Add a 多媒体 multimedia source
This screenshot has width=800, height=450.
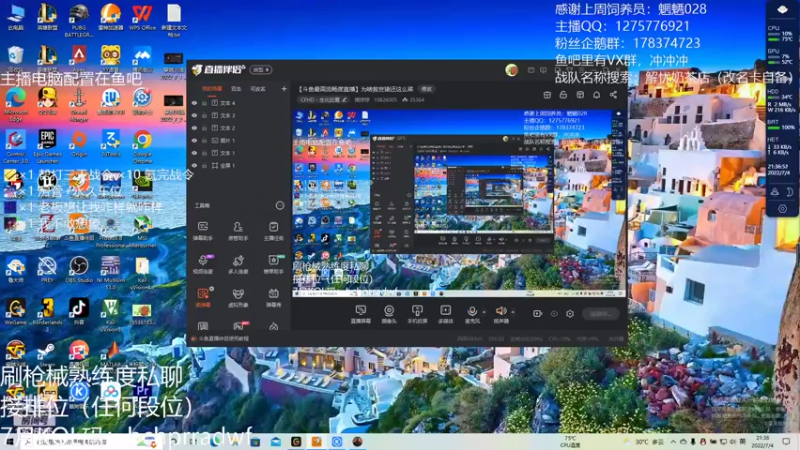[x=445, y=314]
